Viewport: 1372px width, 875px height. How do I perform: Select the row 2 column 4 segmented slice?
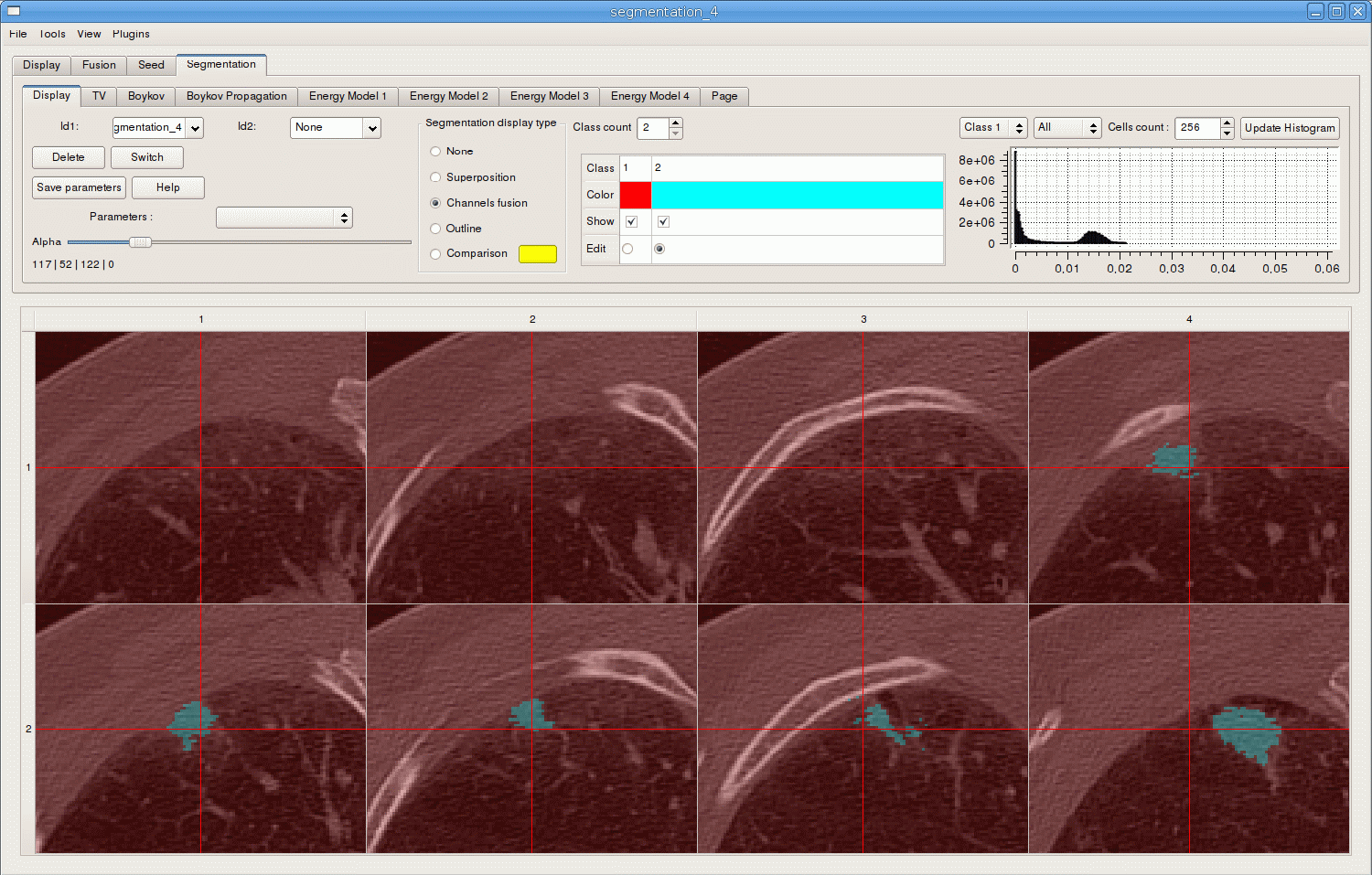point(1189,729)
